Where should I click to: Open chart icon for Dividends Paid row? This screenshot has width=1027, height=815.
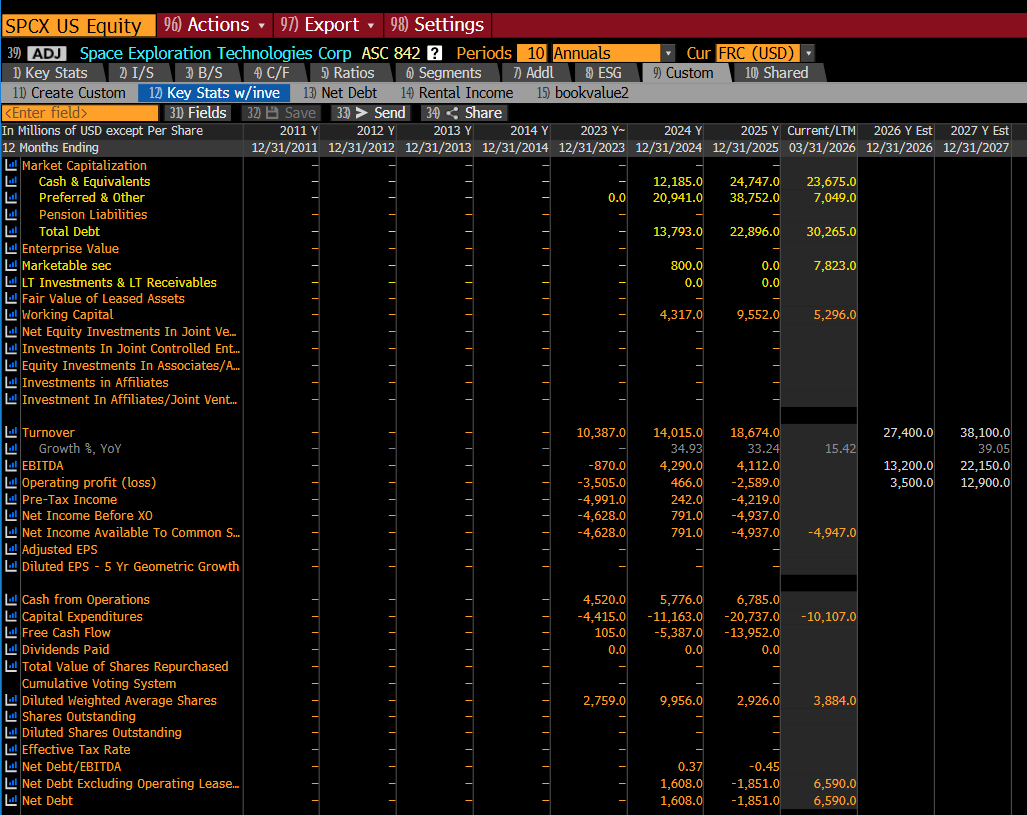click(11, 650)
